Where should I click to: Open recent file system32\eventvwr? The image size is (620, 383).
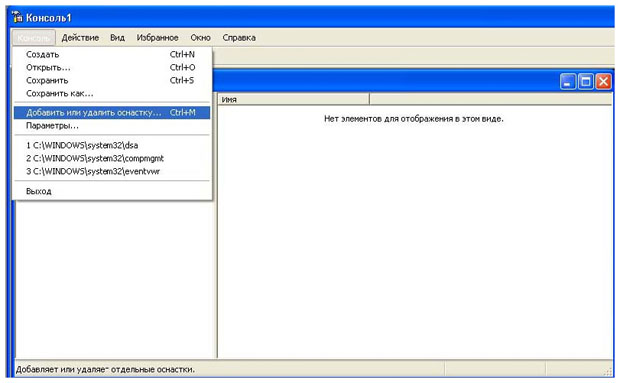(x=112, y=172)
